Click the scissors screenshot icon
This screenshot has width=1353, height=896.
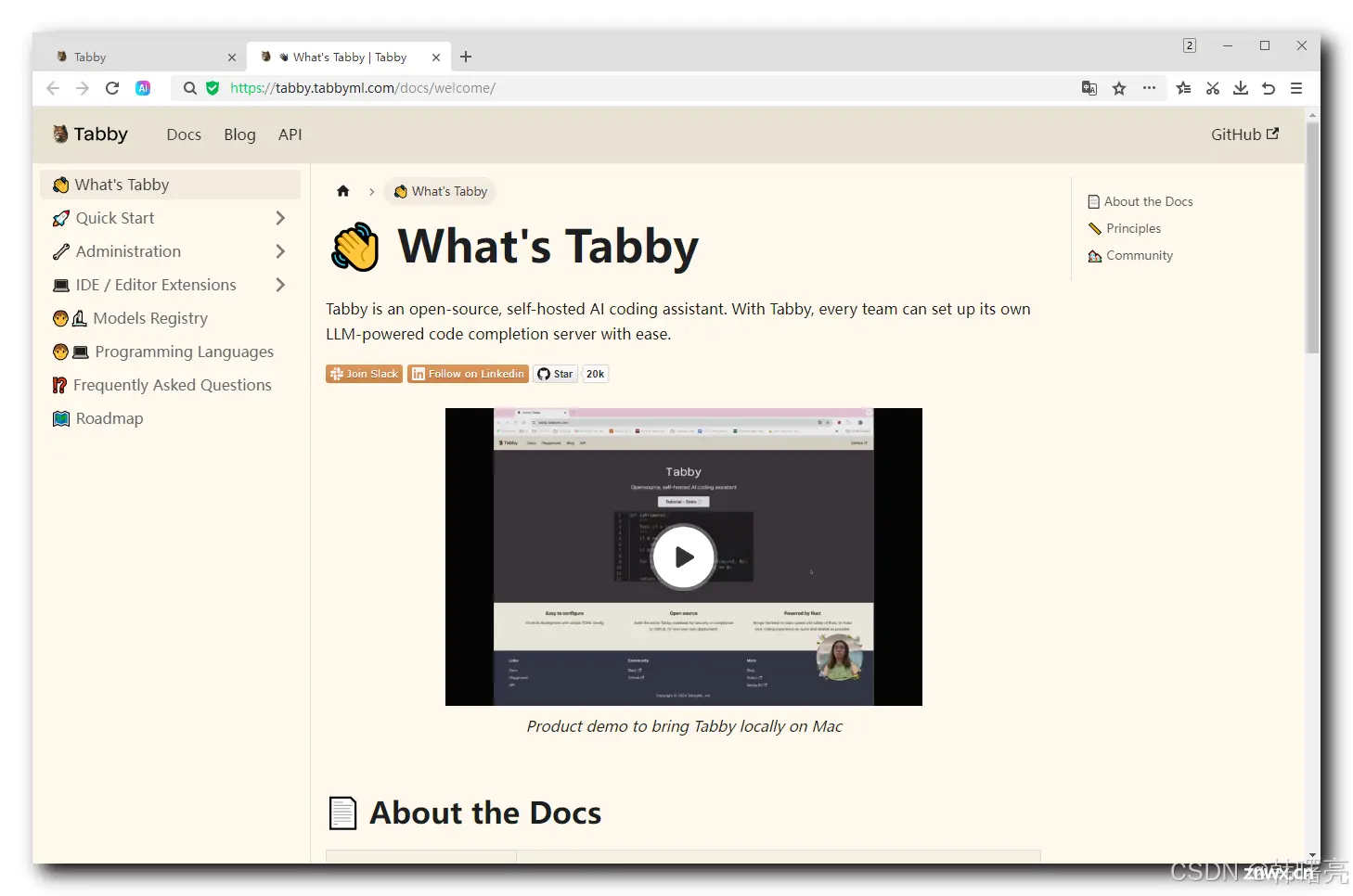pyautogui.click(x=1212, y=88)
